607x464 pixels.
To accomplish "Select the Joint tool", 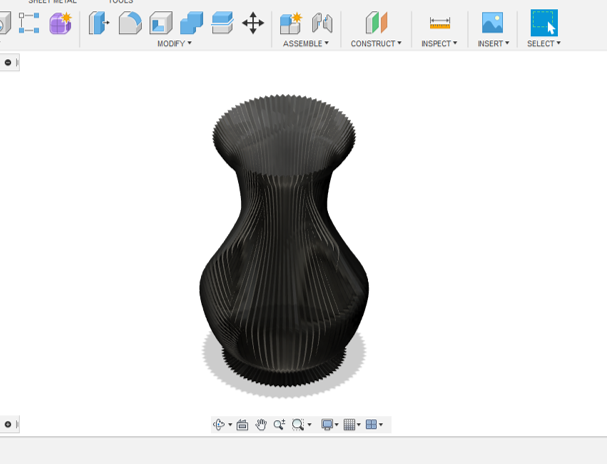I will coord(322,23).
